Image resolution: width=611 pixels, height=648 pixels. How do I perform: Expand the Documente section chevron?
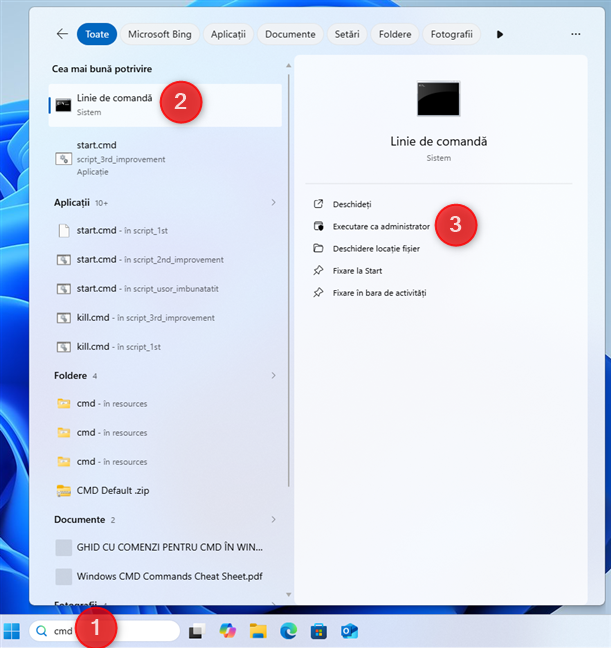[273, 519]
